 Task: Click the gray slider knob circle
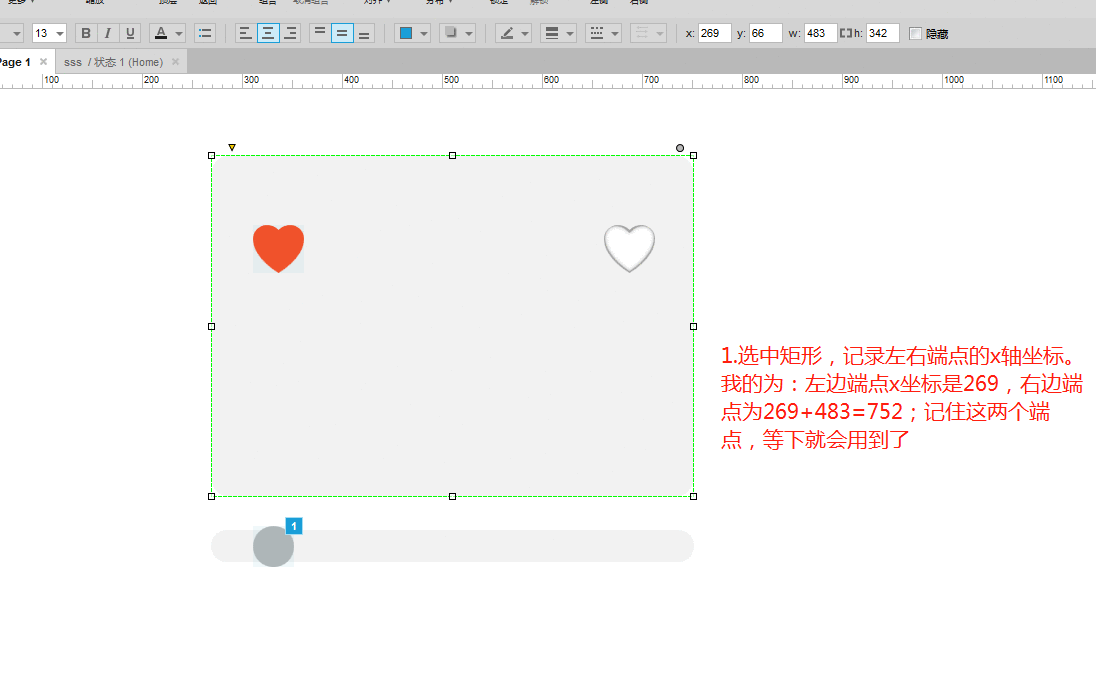coord(273,546)
